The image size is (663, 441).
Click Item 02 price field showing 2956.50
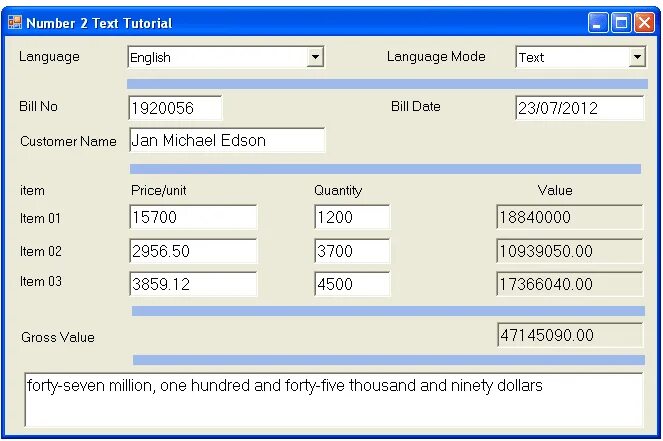click(x=193, y=251)
